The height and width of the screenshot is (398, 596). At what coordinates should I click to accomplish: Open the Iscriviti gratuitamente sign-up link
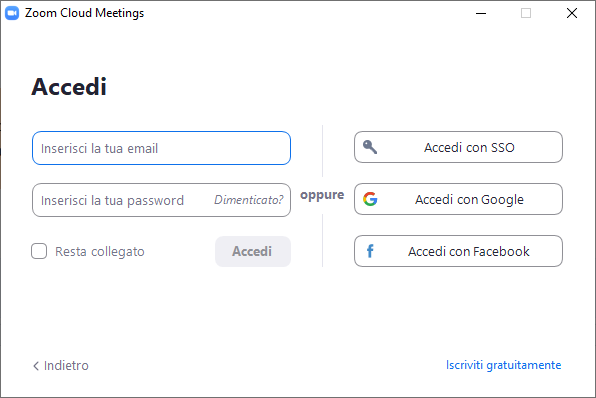point(503,365)
